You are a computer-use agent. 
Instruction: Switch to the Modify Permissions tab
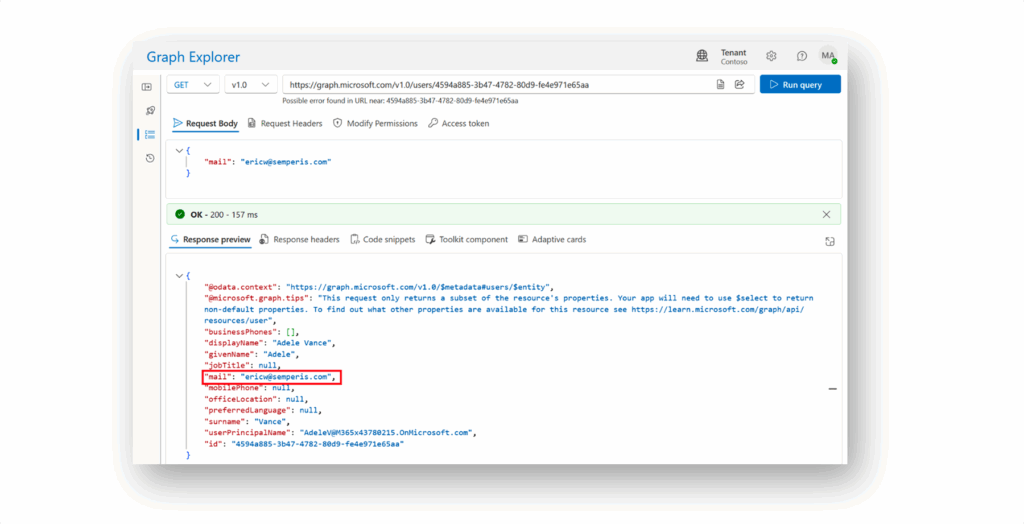click(x=375, y=123)
